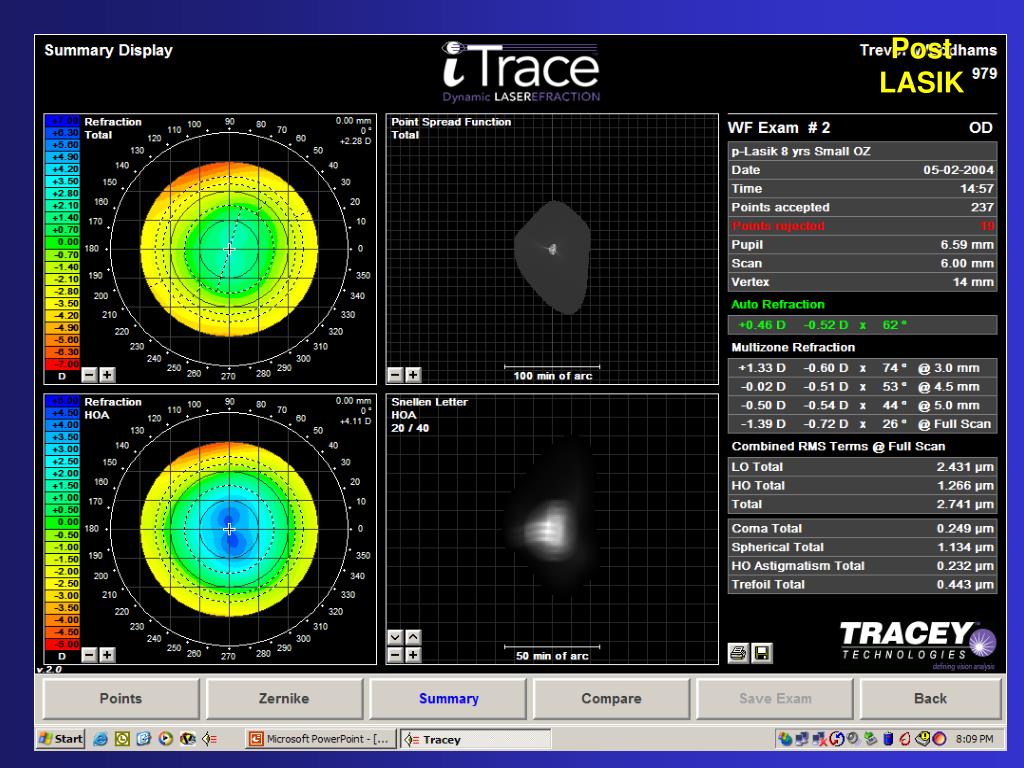This screenshot has height=768, width=1024.
Task: Zoom out the Snellen Letter panel with minus
Action: [x=395, y=655]
